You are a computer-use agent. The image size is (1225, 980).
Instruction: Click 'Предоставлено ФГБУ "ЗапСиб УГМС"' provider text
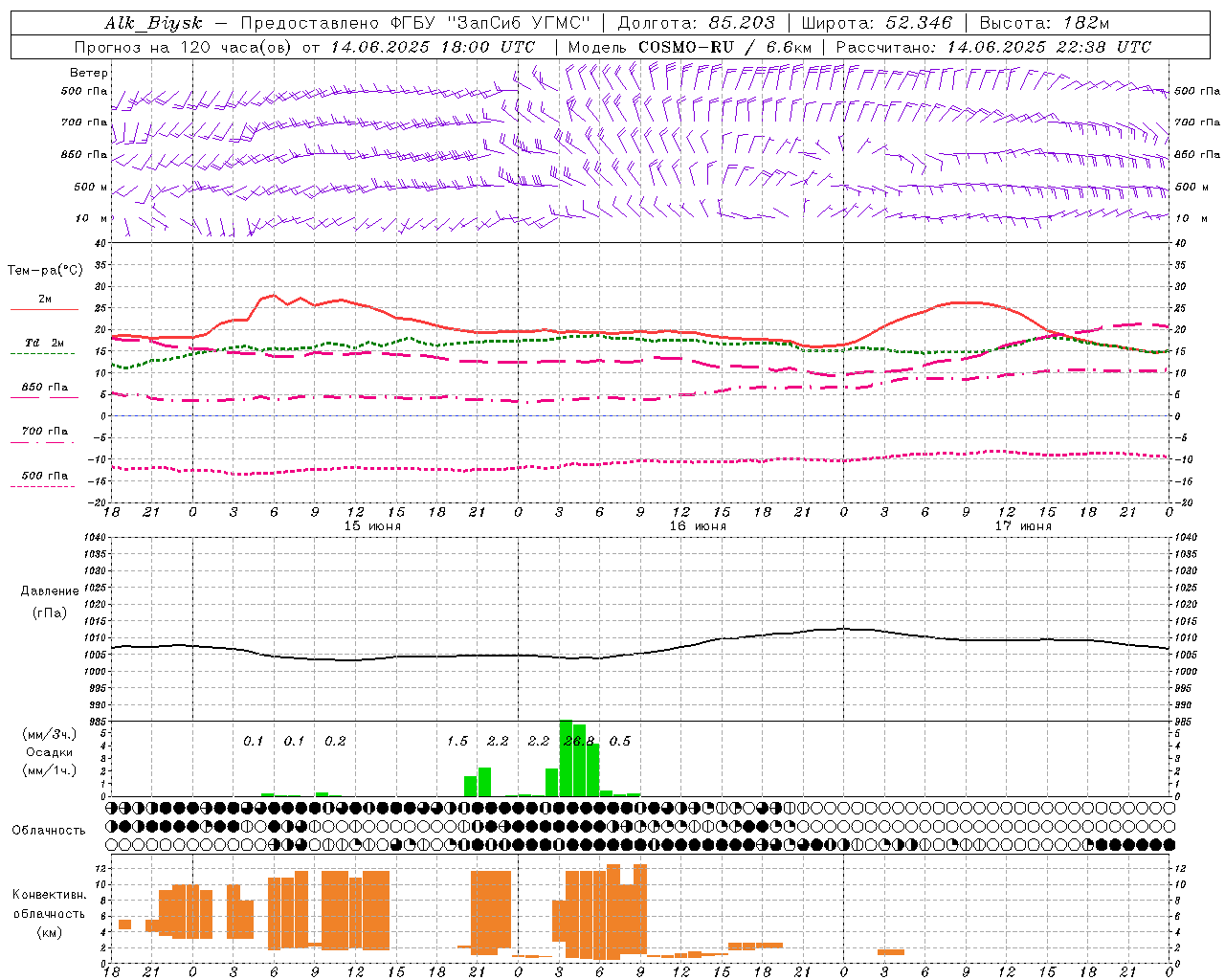[415, 23]
